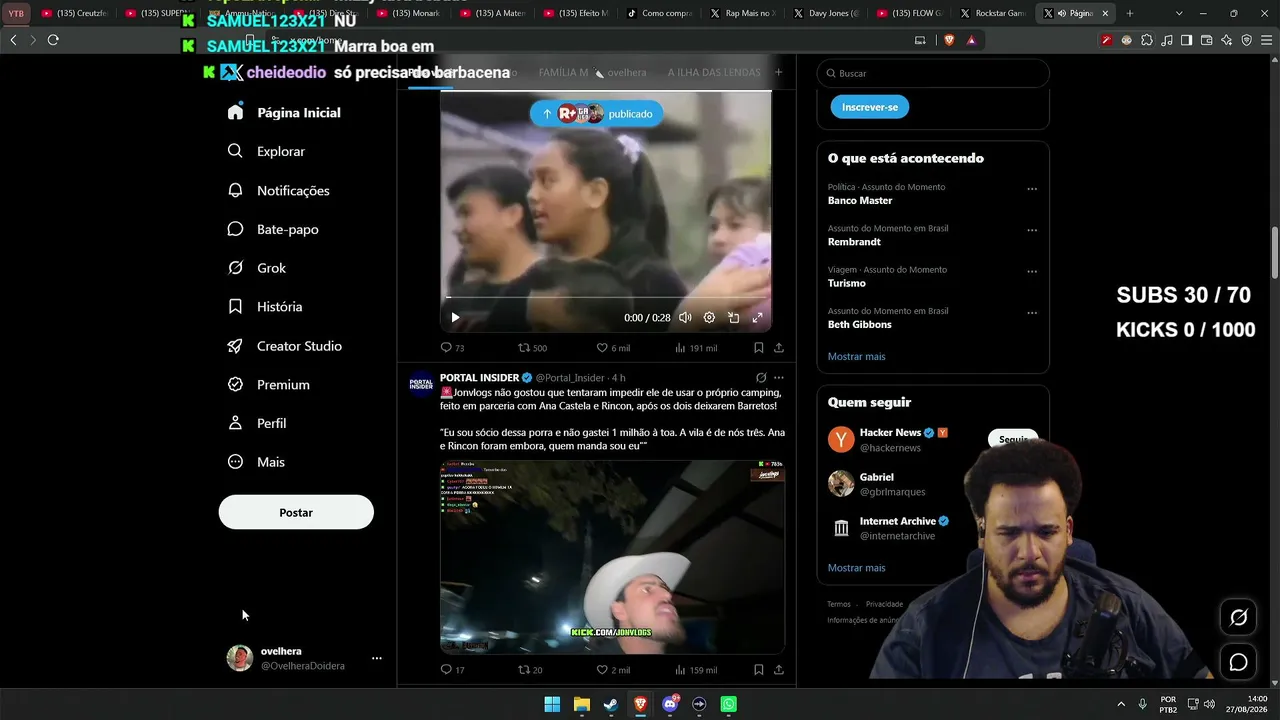Open the browser hamburger menu

point(1266,40)
